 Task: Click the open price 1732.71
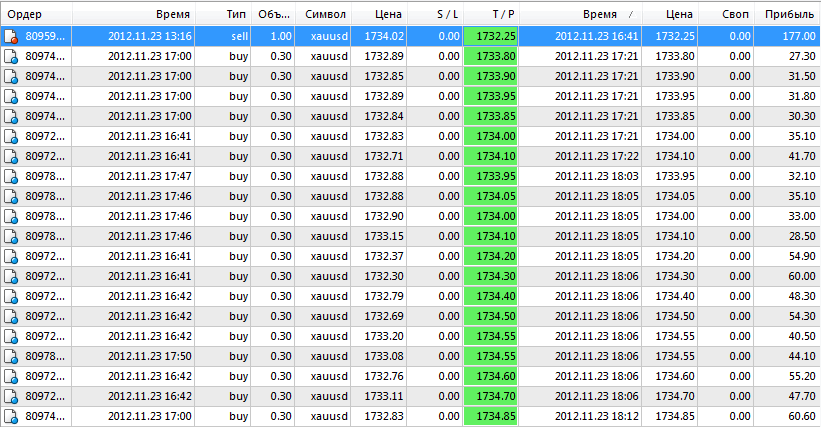point(384,156)
